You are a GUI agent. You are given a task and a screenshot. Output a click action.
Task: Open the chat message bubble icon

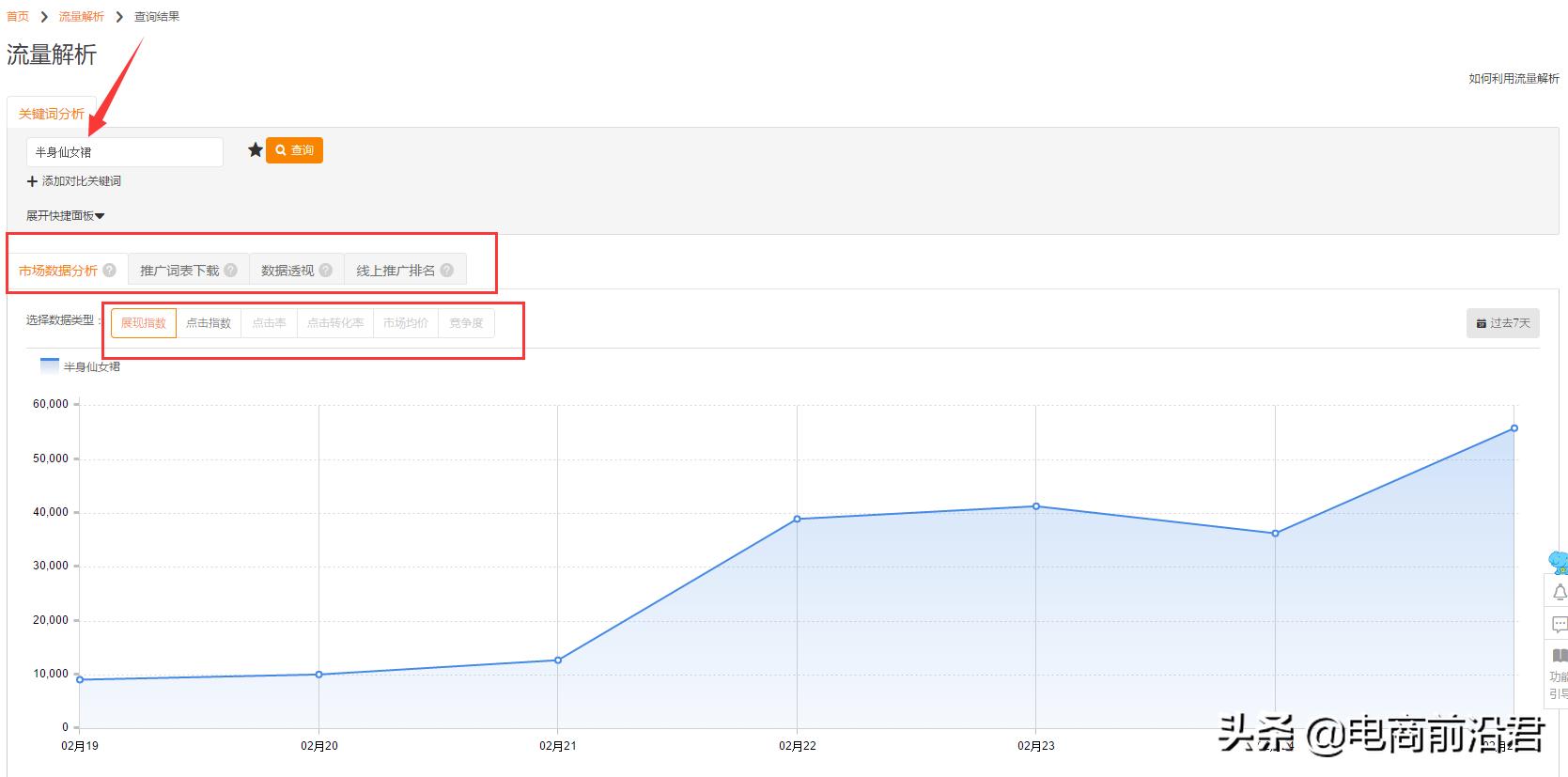(x=1559, y=624)
